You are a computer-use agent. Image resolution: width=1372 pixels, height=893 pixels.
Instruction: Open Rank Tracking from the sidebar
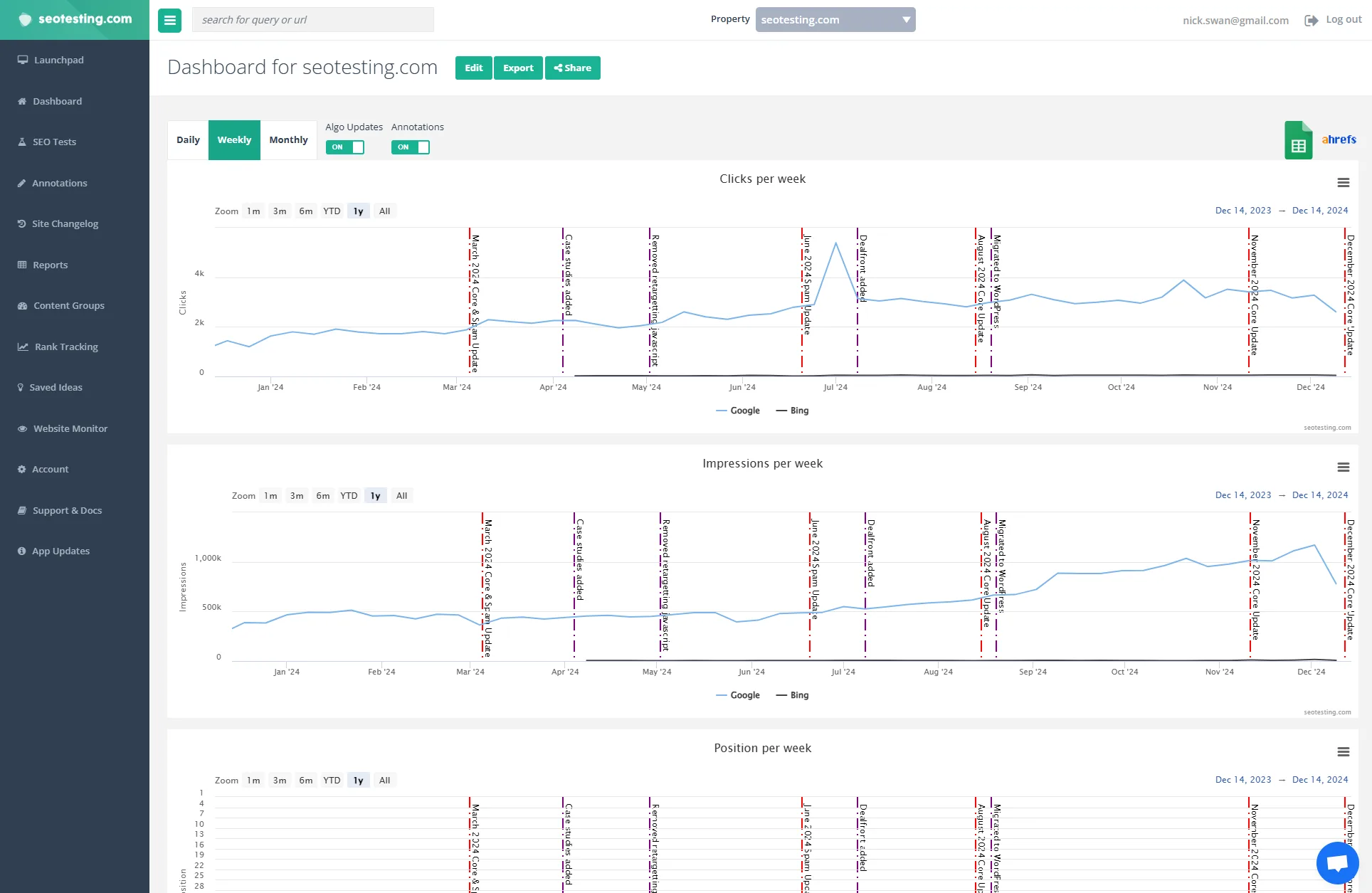65,347
